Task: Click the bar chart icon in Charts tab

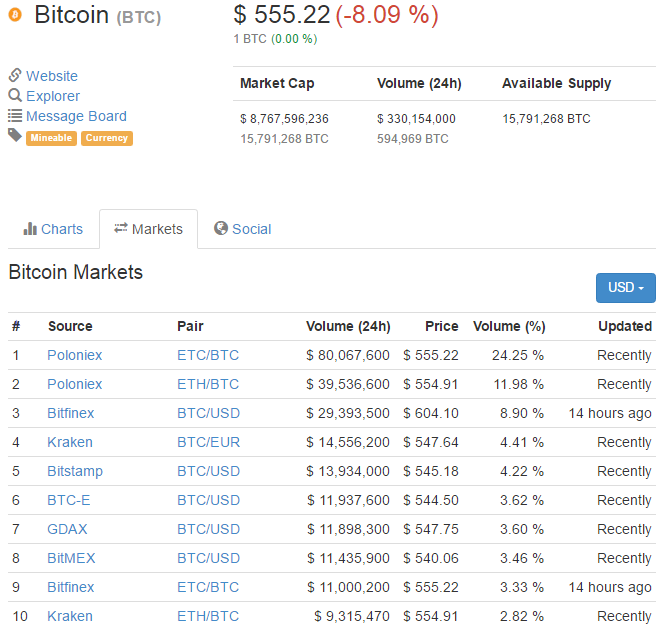Action: [30, 229]
